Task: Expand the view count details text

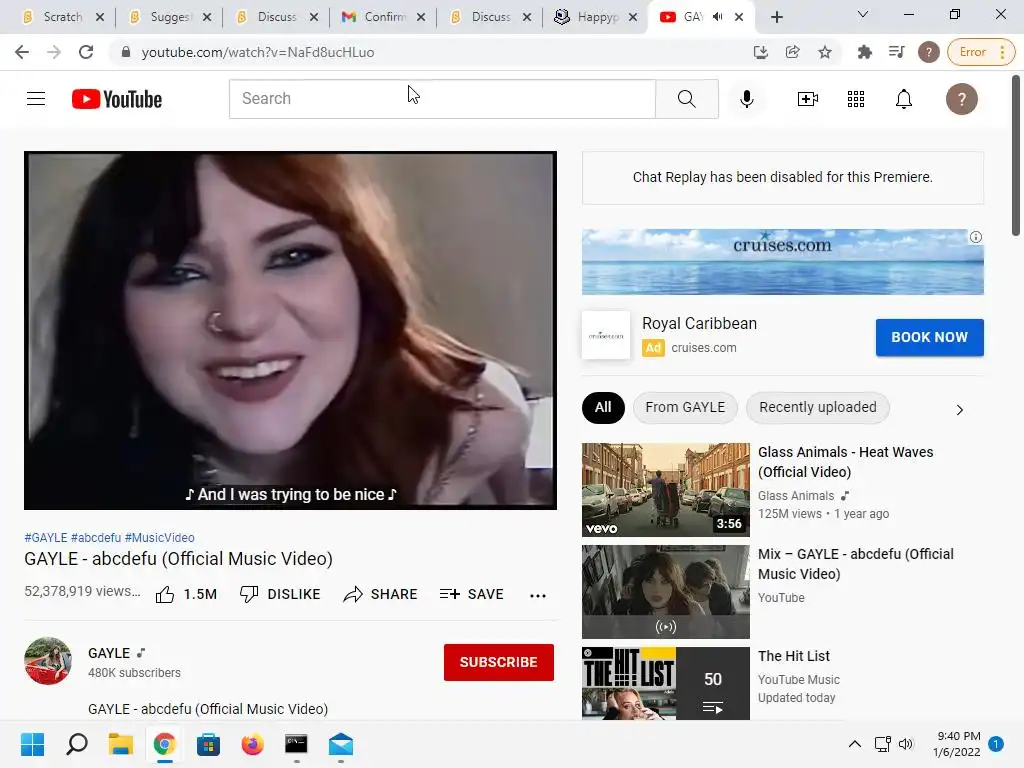Action: point(82,592)
